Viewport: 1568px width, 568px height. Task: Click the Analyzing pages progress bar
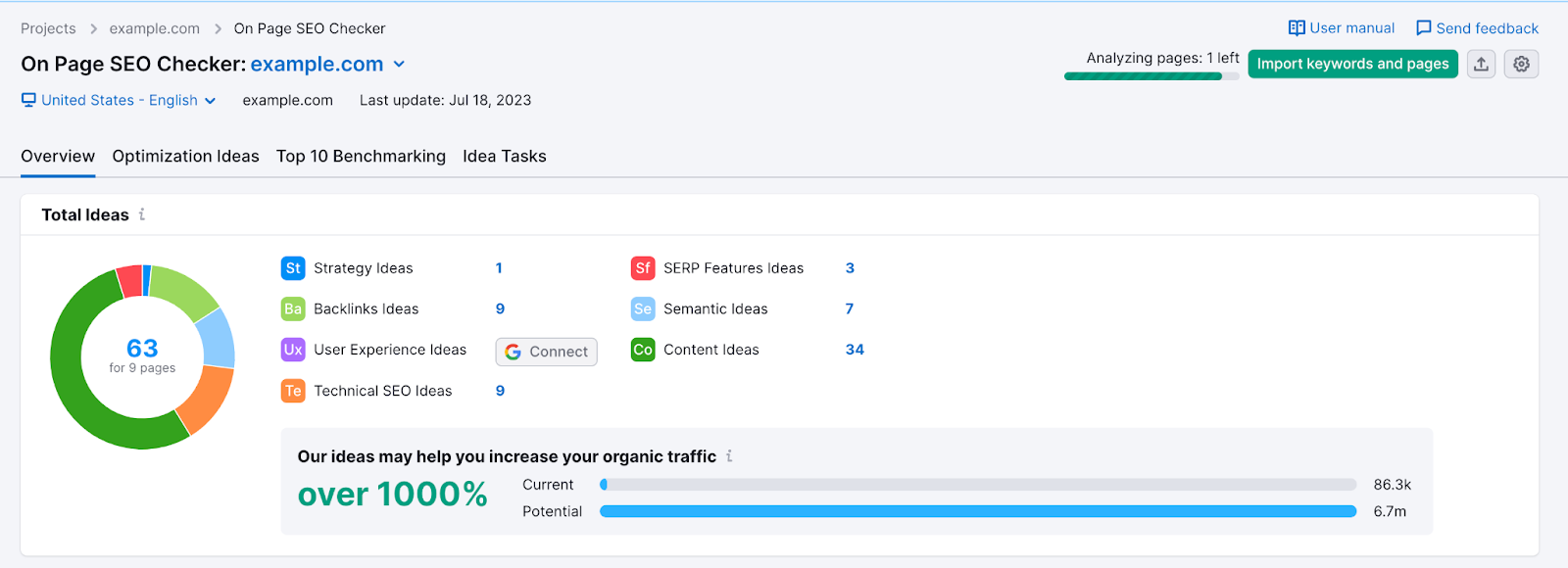(x=1151, y=76)
